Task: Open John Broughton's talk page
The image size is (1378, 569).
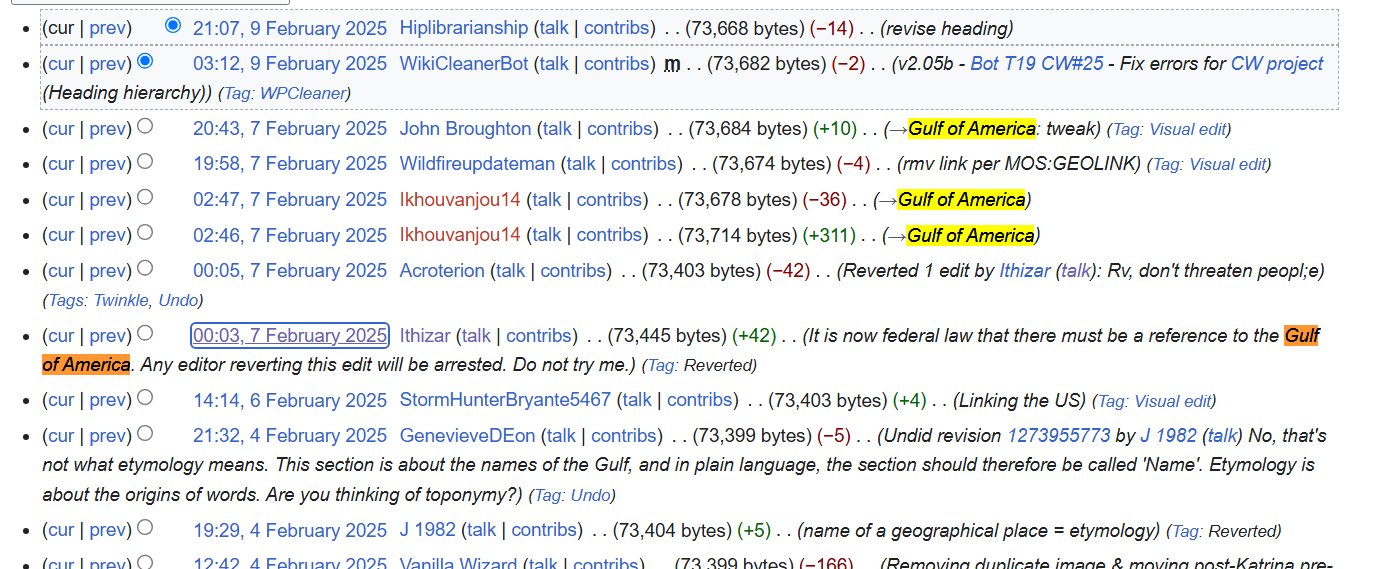Action: pos(557,128)
